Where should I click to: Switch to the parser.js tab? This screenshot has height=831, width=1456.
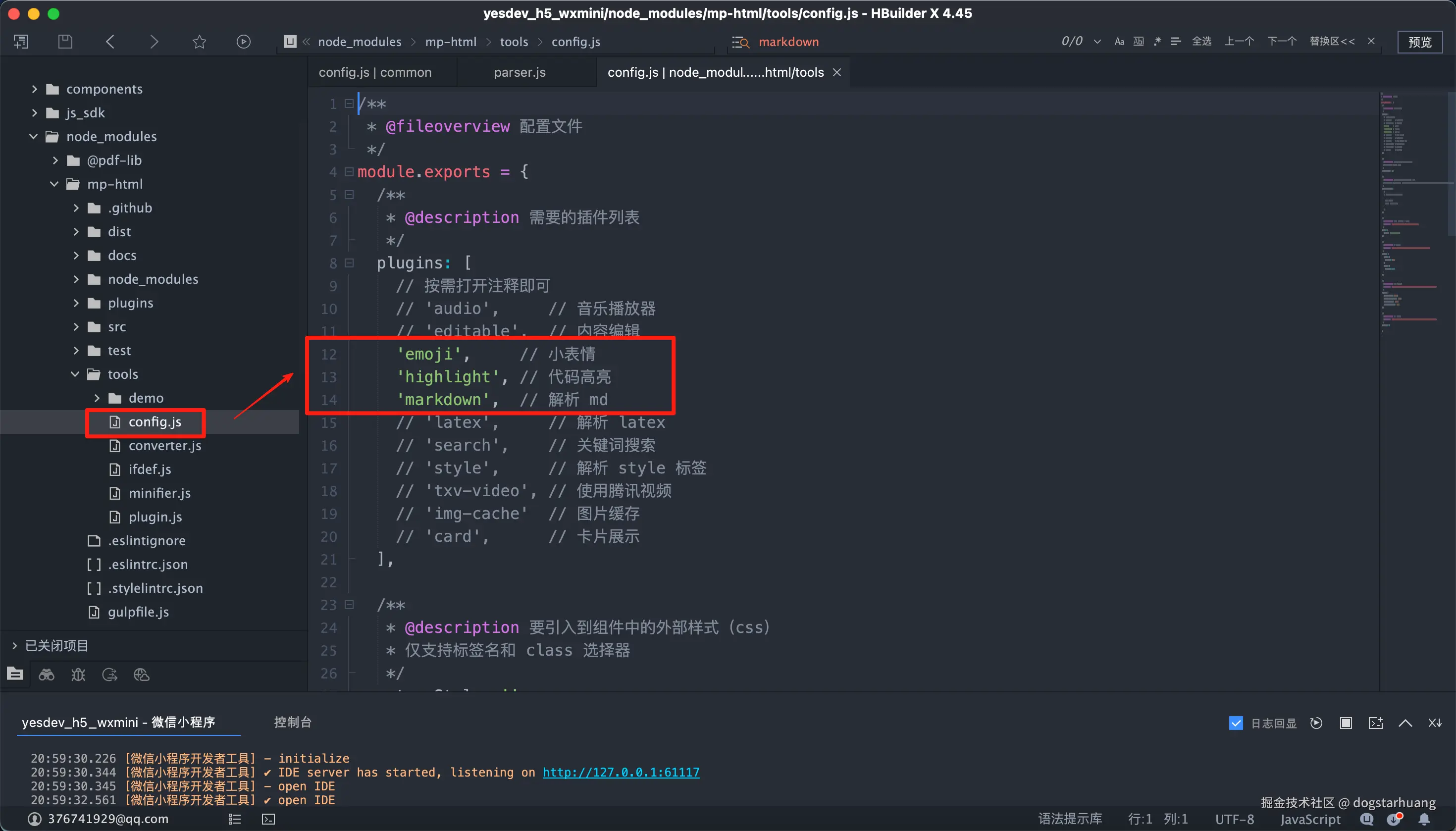tap(520, 72)
